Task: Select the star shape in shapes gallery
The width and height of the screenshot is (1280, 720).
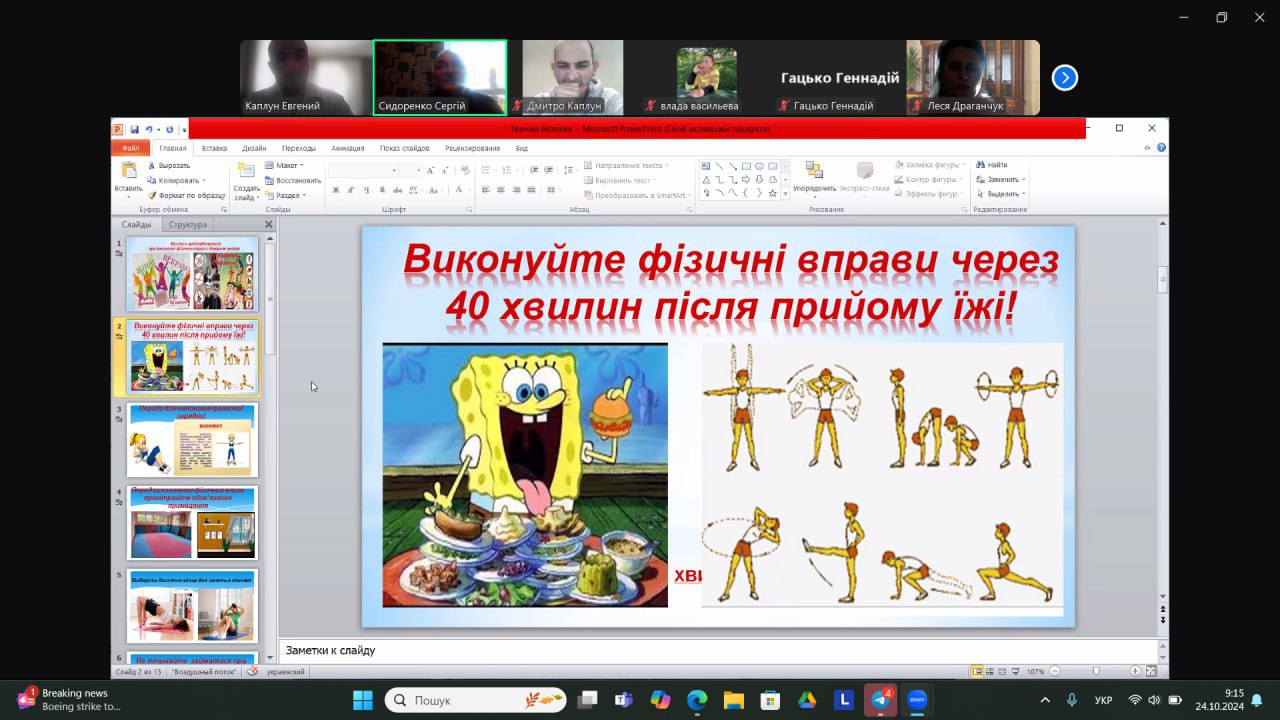Action: pyautogui.click(x=772, y=193)
